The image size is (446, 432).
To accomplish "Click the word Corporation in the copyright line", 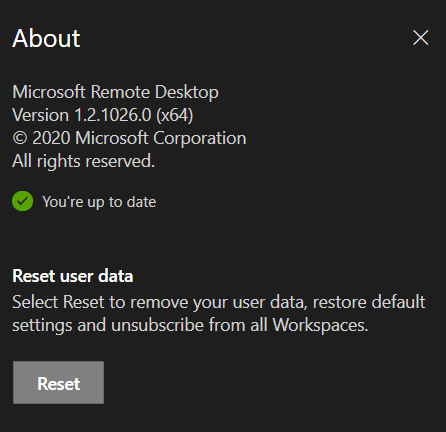I will pos(200,139).
